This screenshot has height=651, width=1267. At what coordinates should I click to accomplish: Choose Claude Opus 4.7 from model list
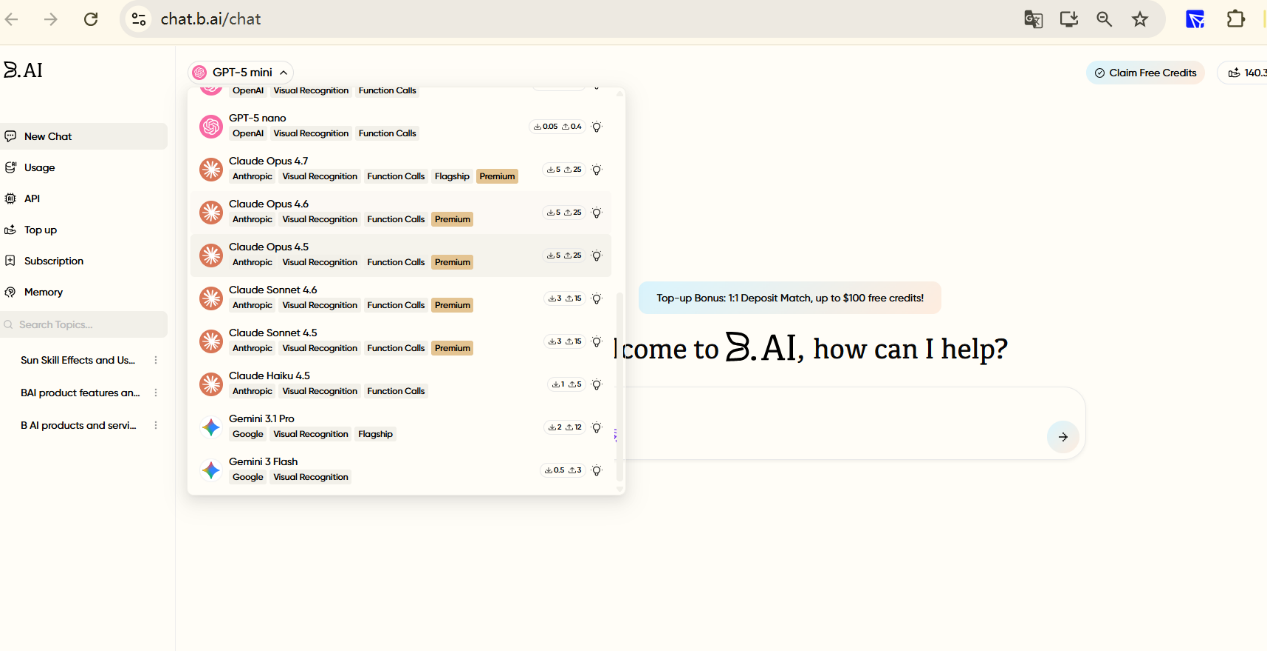coord(400,169)
